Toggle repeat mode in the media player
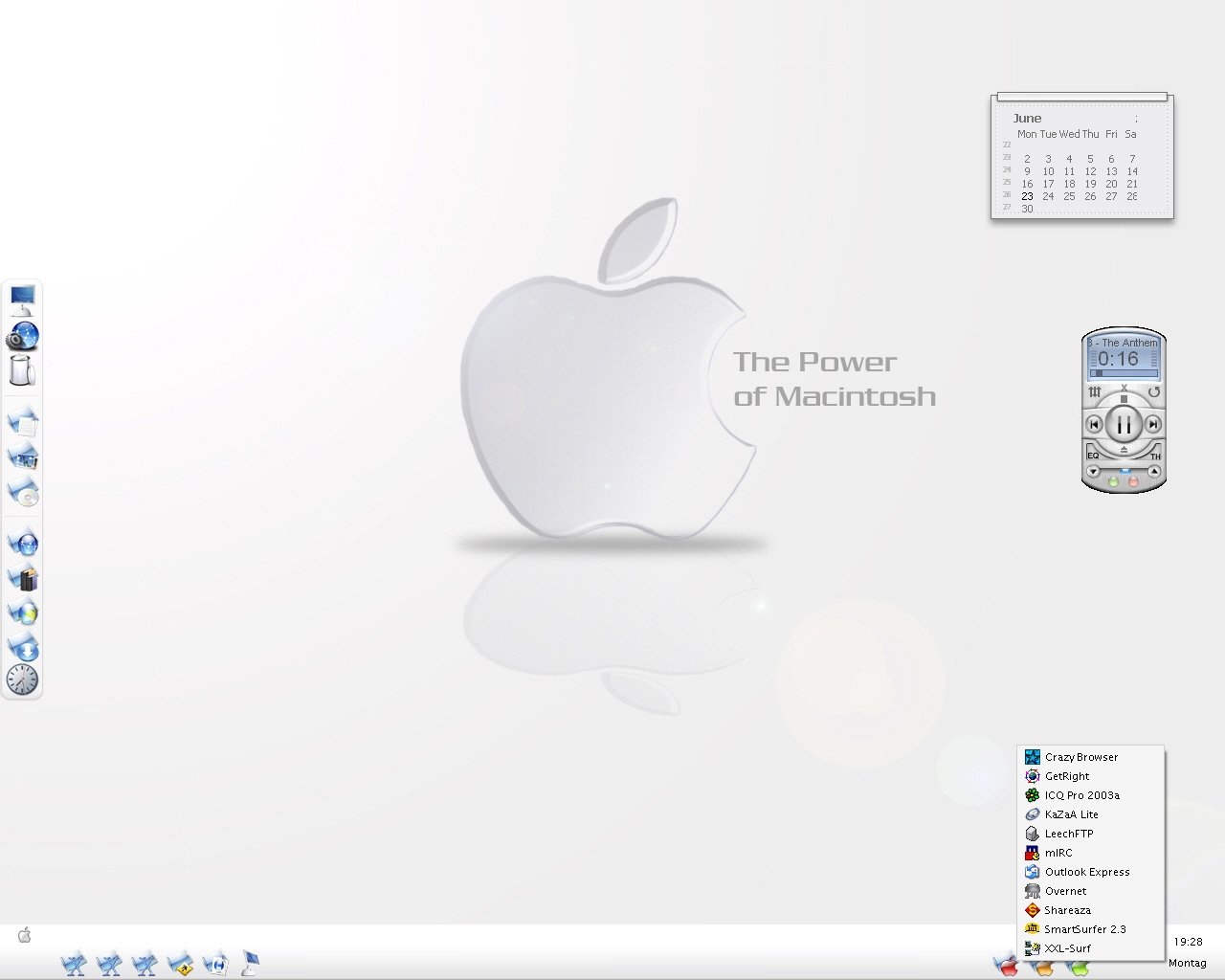The height and width of the screenshot is (980, 1225). [1154, 391]
